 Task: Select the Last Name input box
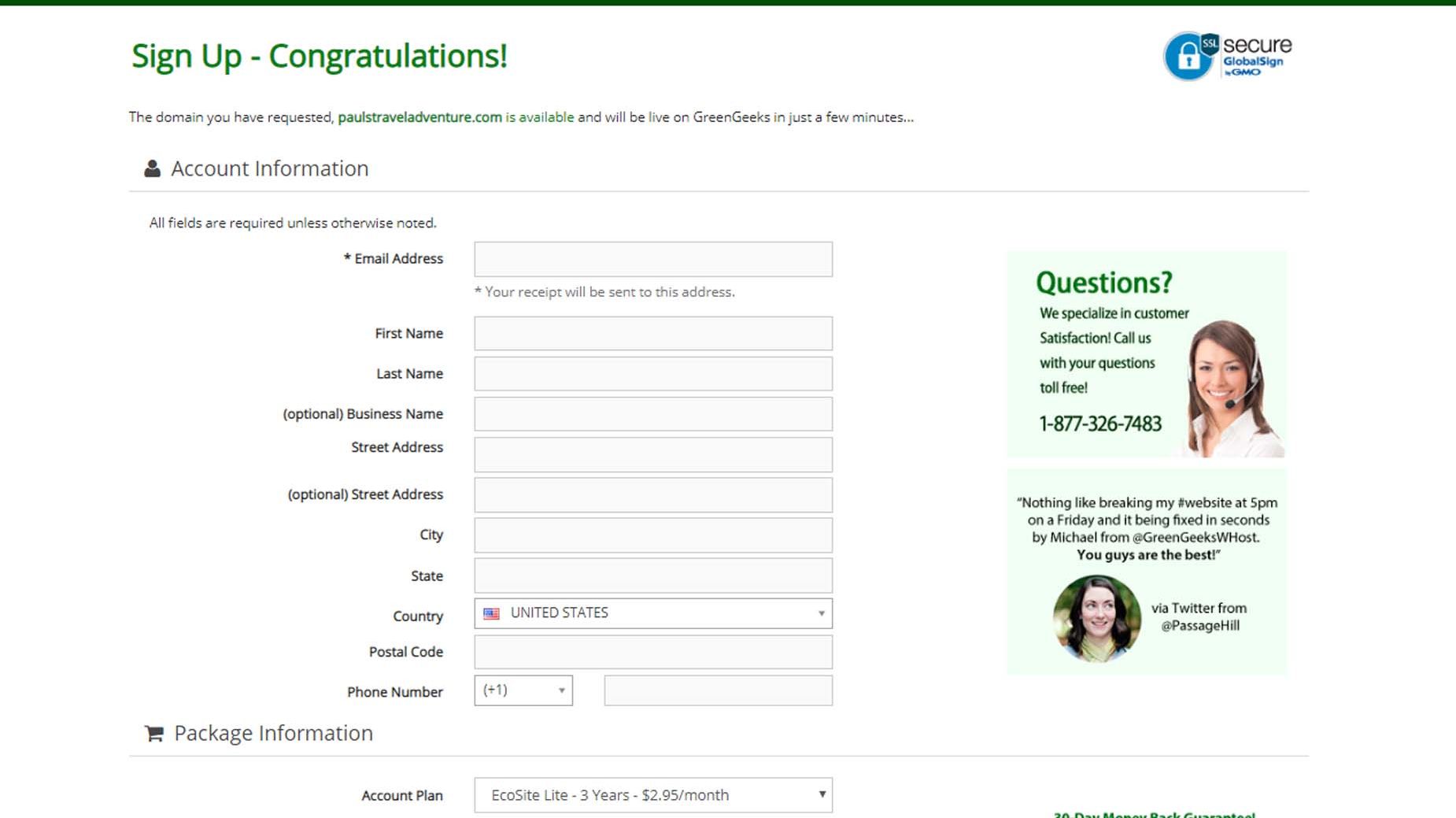[652, 374]
